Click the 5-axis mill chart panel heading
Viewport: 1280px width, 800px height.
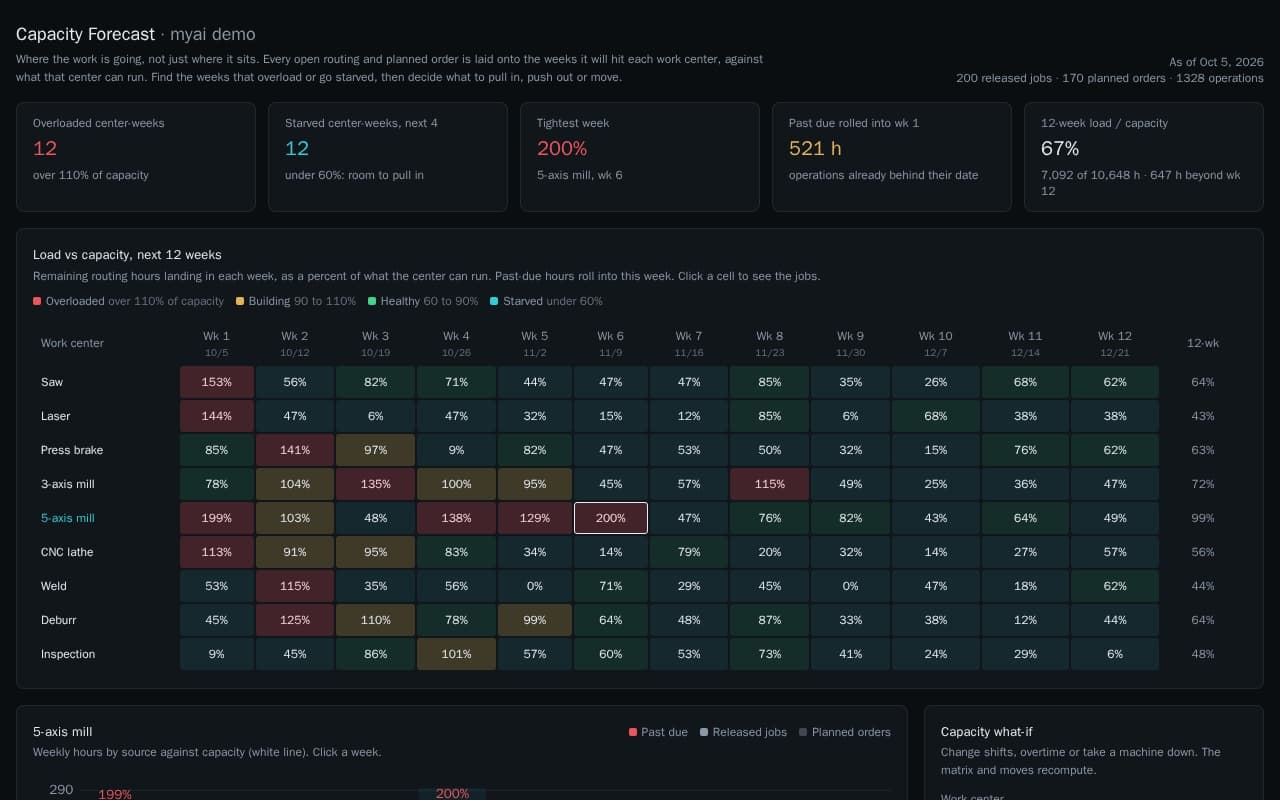[62, 732]
